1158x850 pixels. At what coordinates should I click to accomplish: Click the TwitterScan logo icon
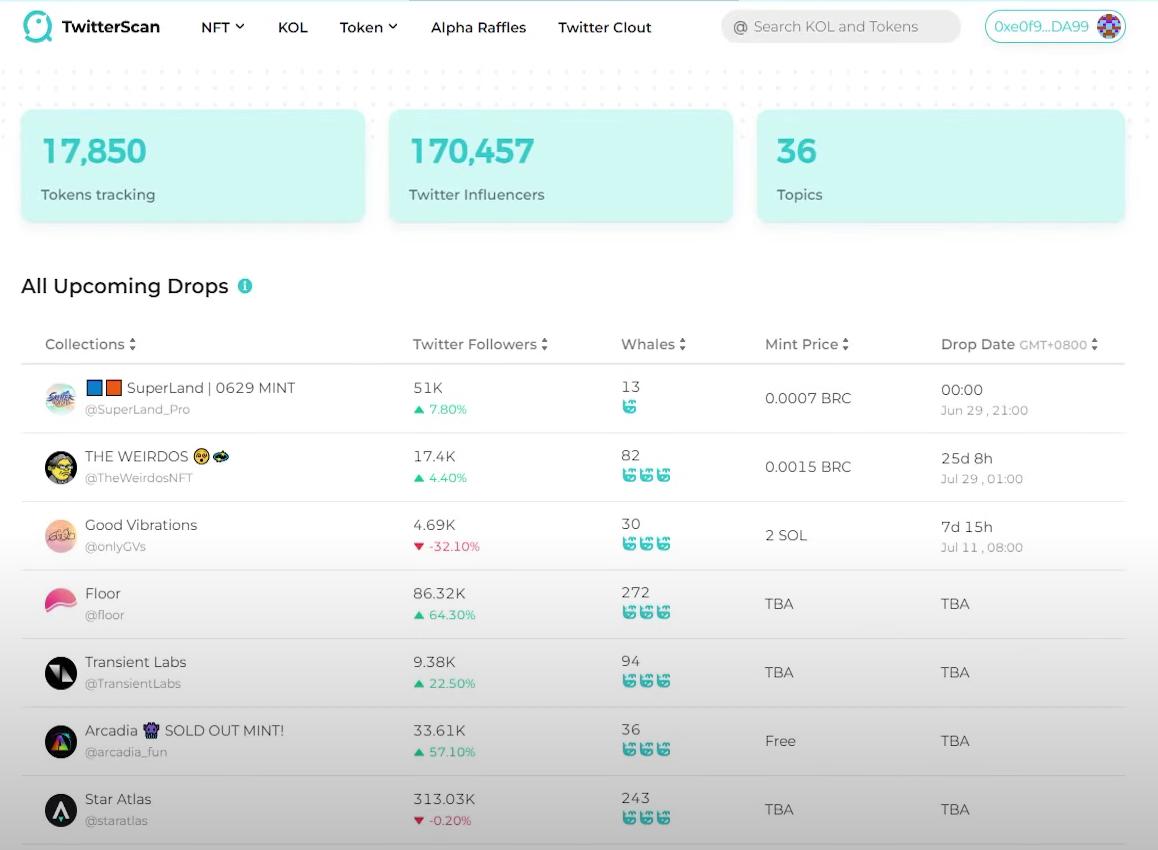point(38,27)
